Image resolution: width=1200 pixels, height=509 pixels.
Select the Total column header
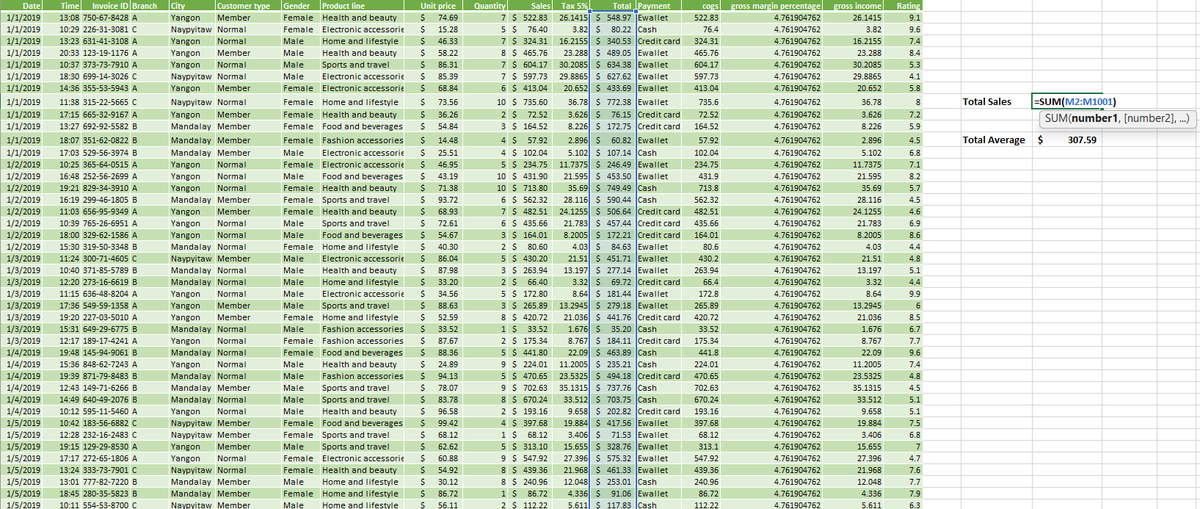[x=614, y=7]
